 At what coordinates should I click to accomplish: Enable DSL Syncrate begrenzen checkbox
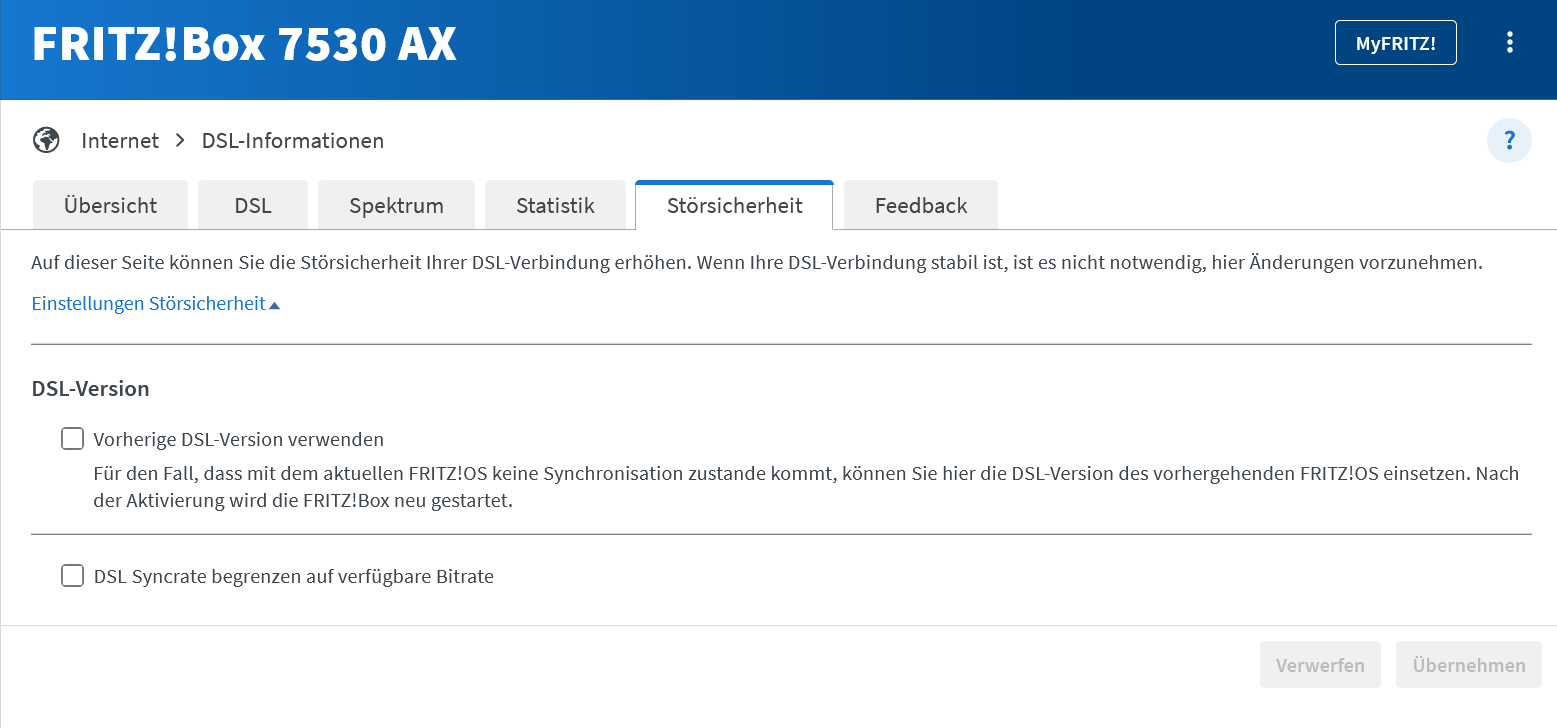click(x=72, y=576)
